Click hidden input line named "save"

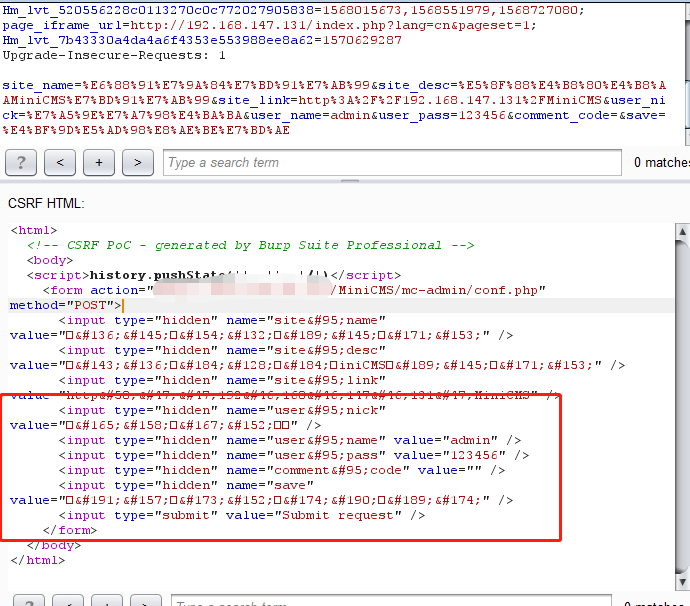point(186,485)
